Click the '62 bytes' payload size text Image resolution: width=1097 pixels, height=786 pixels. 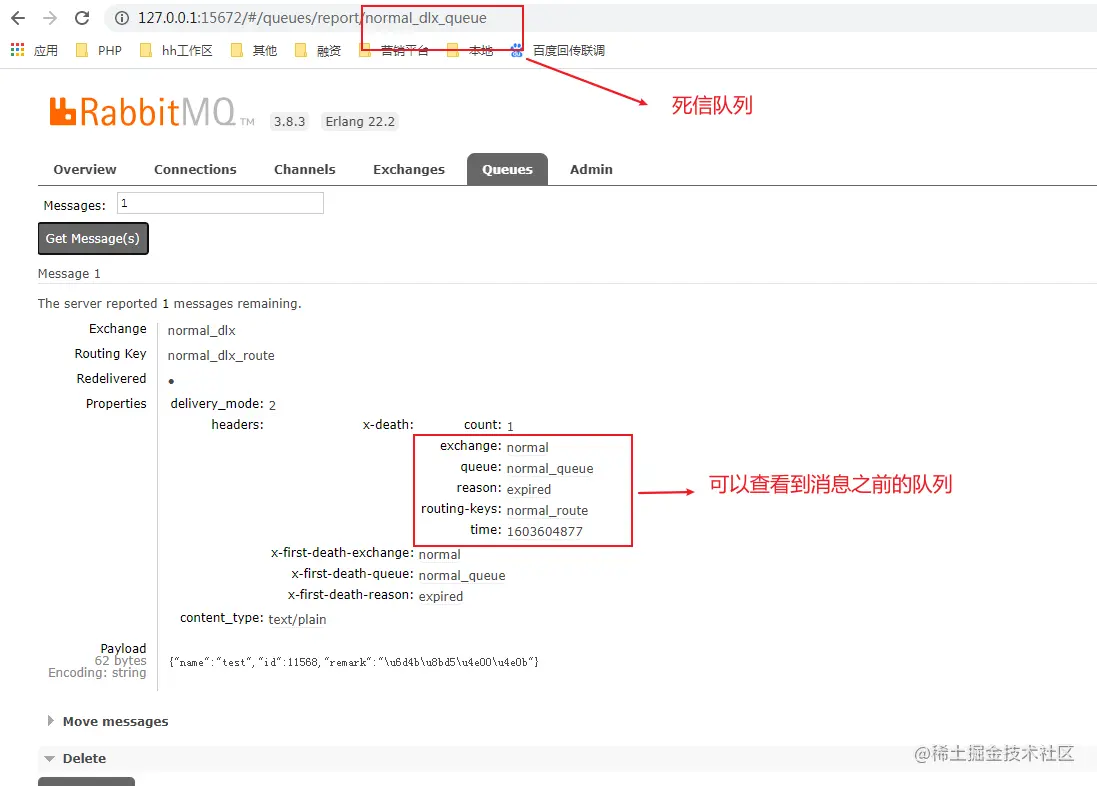120,661
